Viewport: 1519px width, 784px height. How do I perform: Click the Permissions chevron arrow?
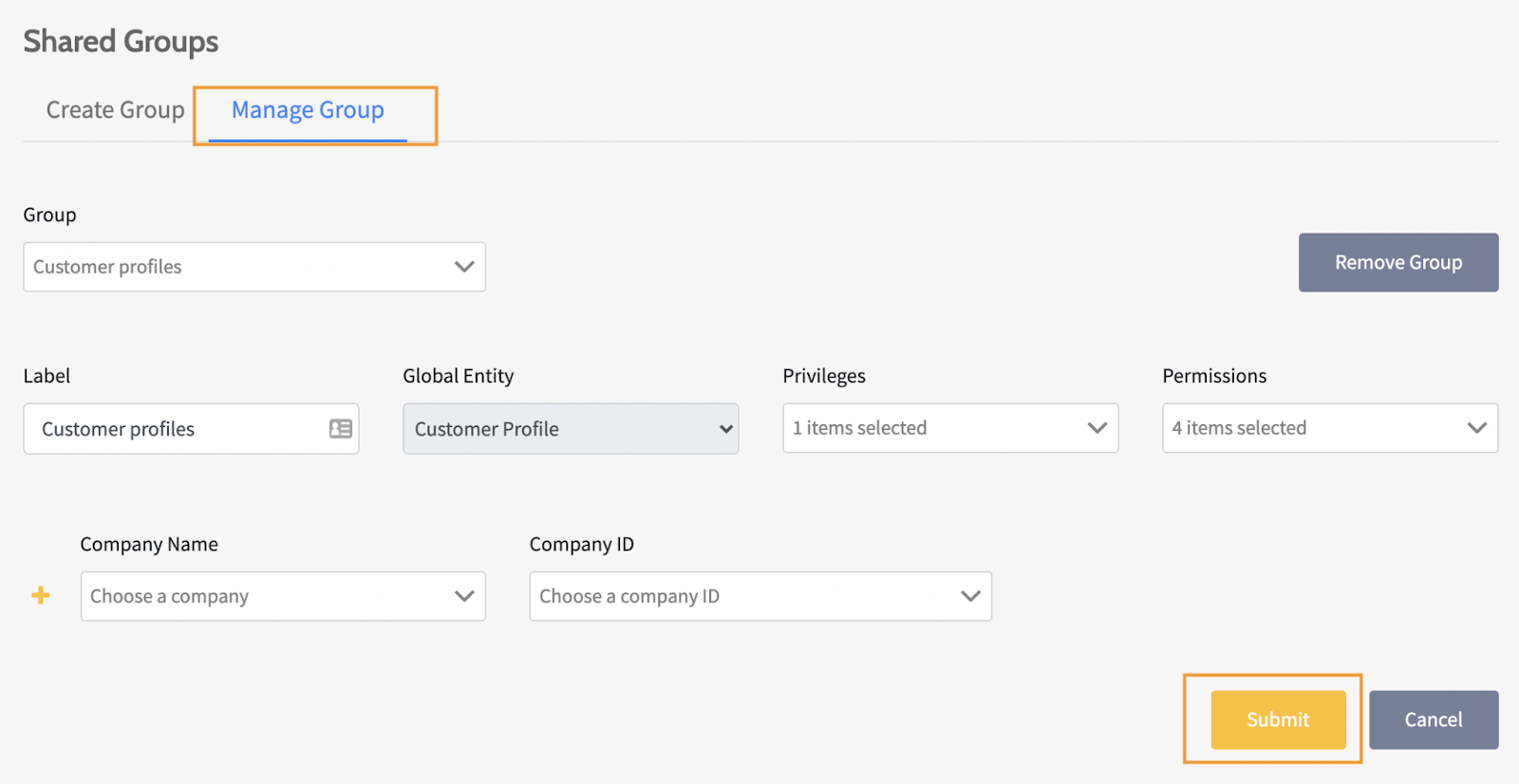(1476, 428)
